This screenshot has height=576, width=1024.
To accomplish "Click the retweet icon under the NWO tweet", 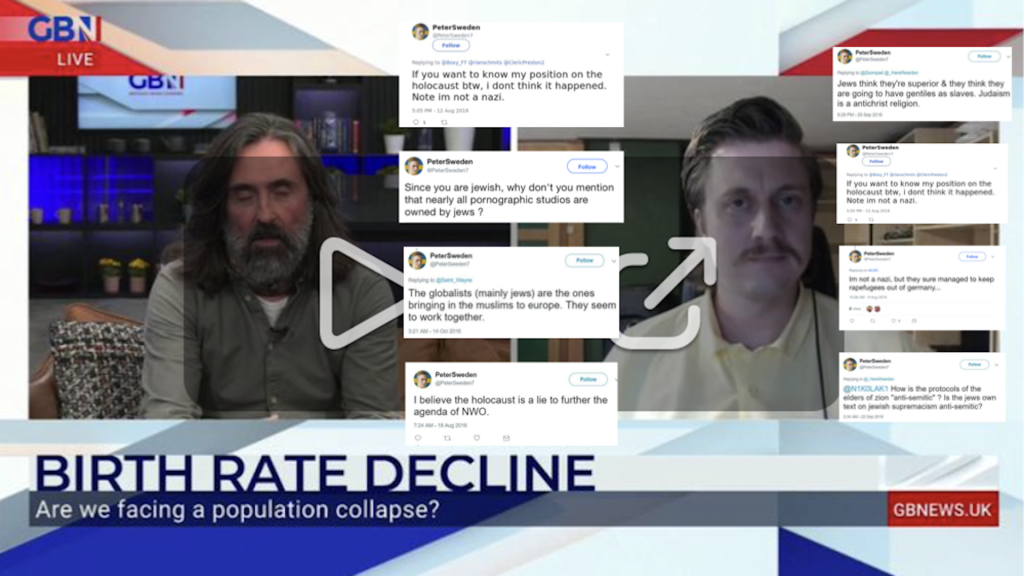I will point(447,438).
